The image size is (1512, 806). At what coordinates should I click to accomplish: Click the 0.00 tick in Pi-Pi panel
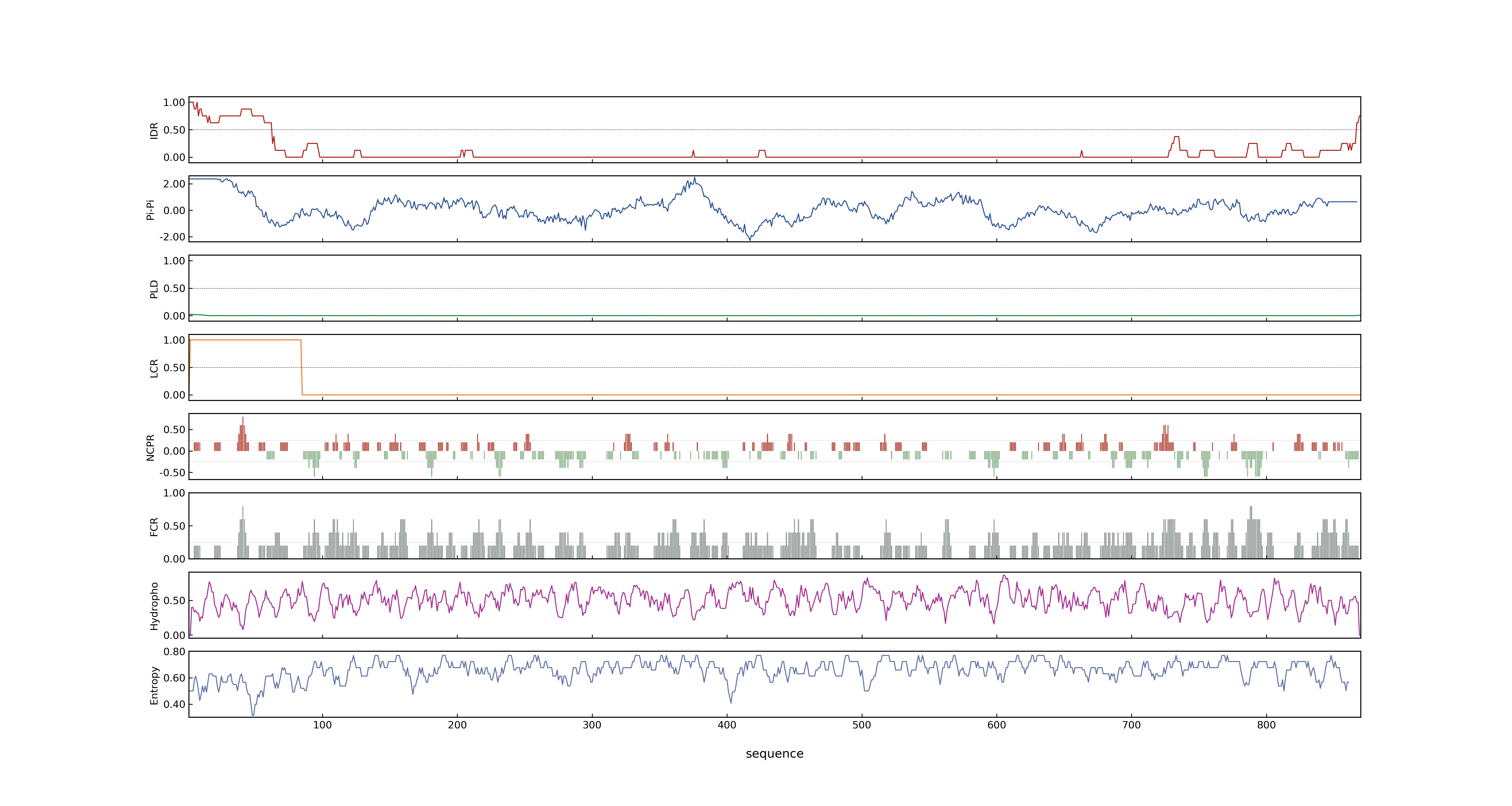click(174, 211)
